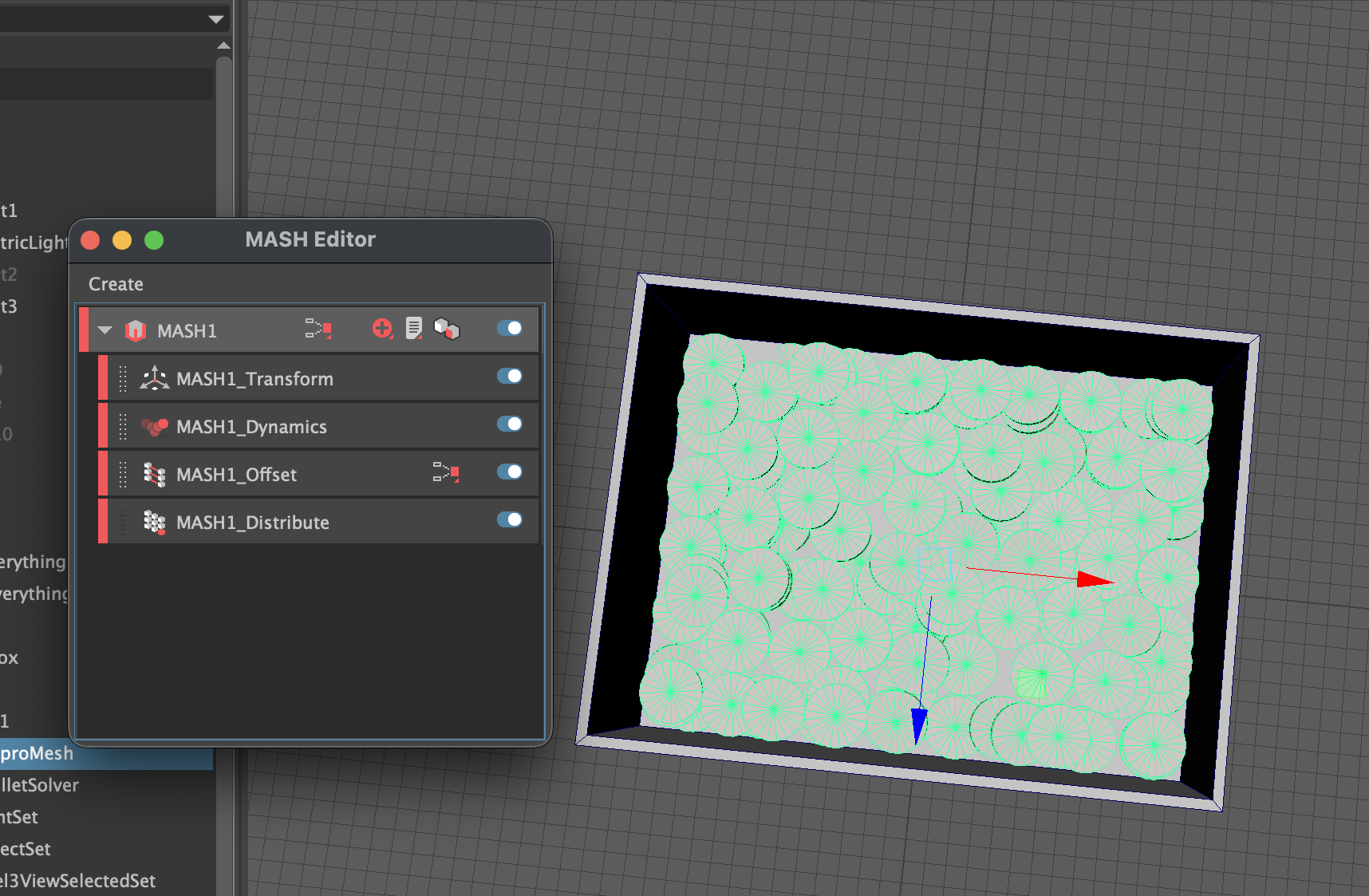
Task: Select the letSolver item in the outliner
Action: (40, 785)
